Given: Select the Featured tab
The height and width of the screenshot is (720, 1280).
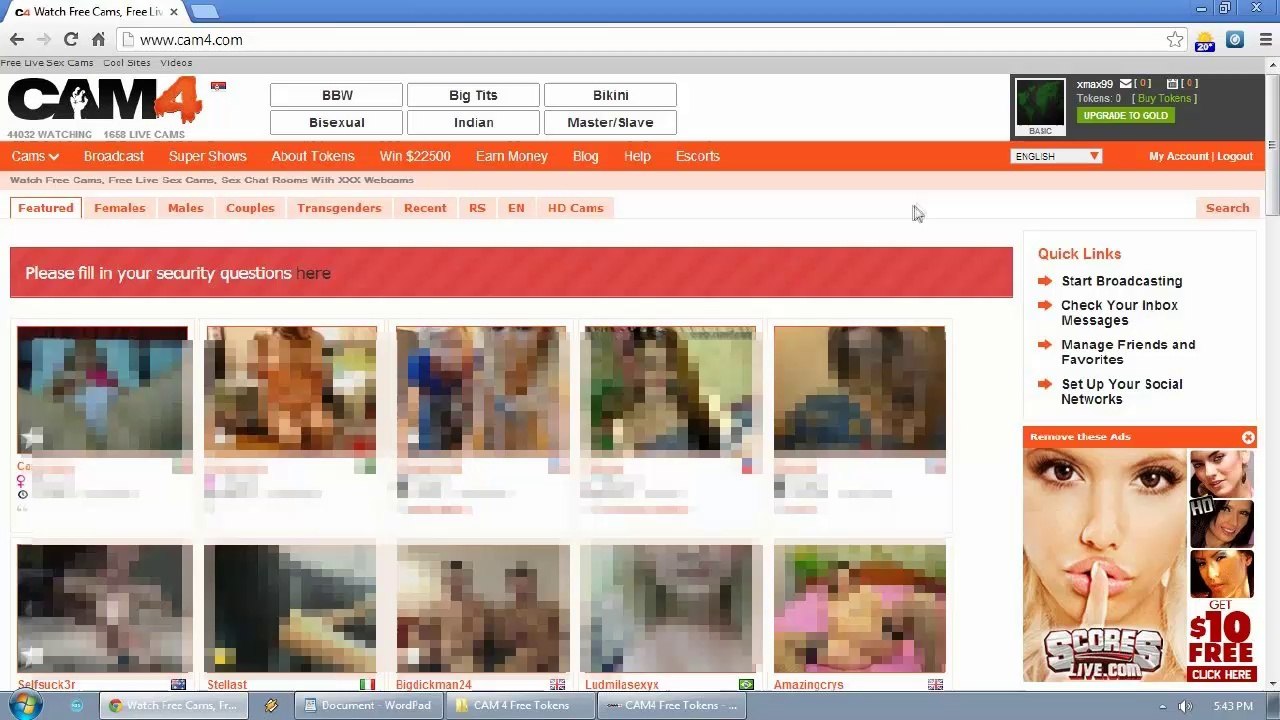Looking at the screenshot, I should tap(46, 208).
